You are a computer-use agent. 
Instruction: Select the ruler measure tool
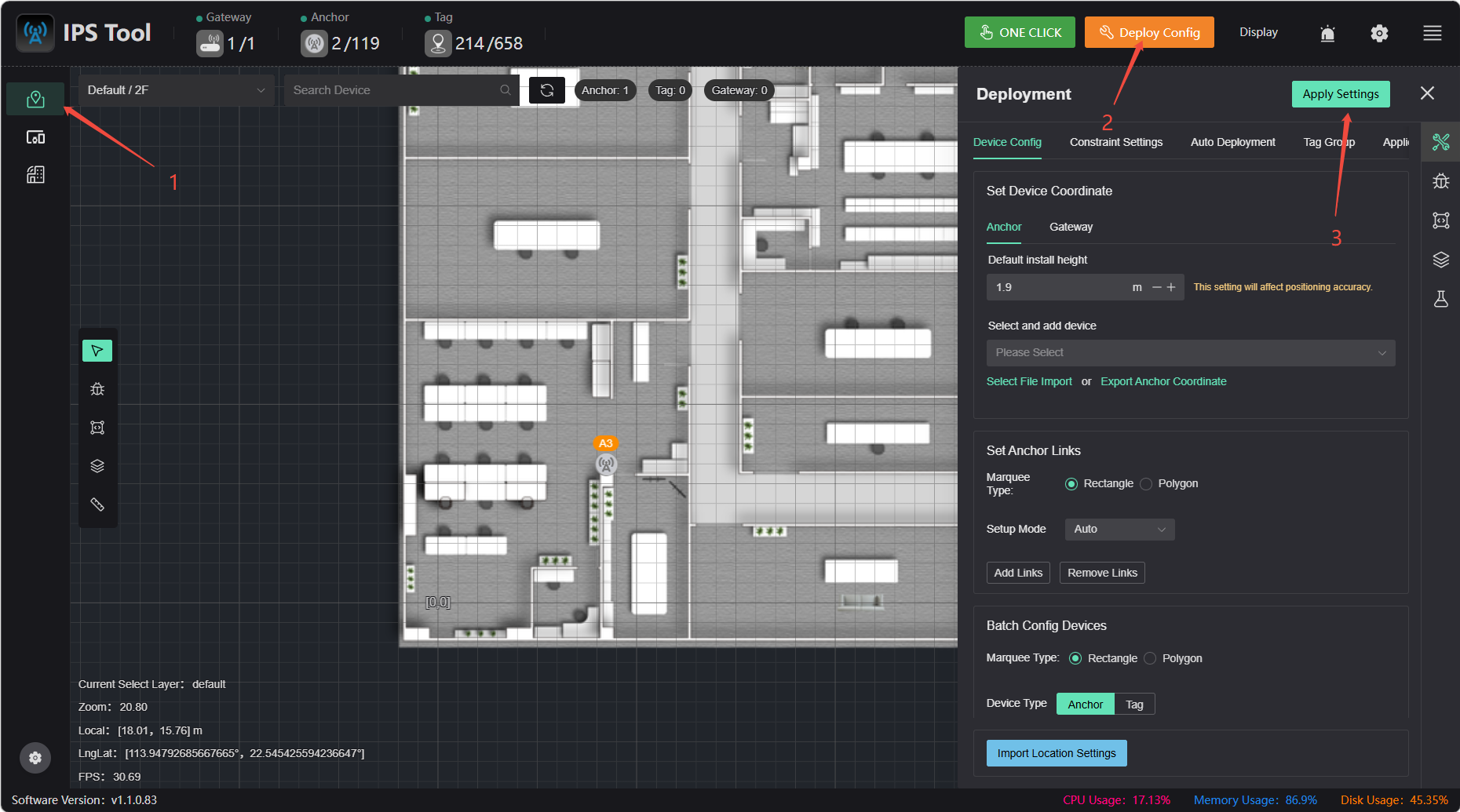[97, 504]
